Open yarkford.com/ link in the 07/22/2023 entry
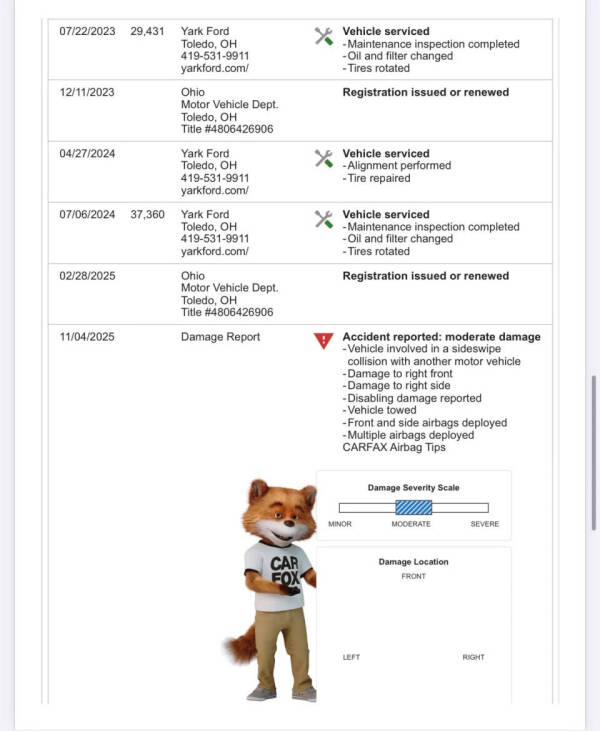The height and width of the screenshot is (731, 600). click(214, 68)
